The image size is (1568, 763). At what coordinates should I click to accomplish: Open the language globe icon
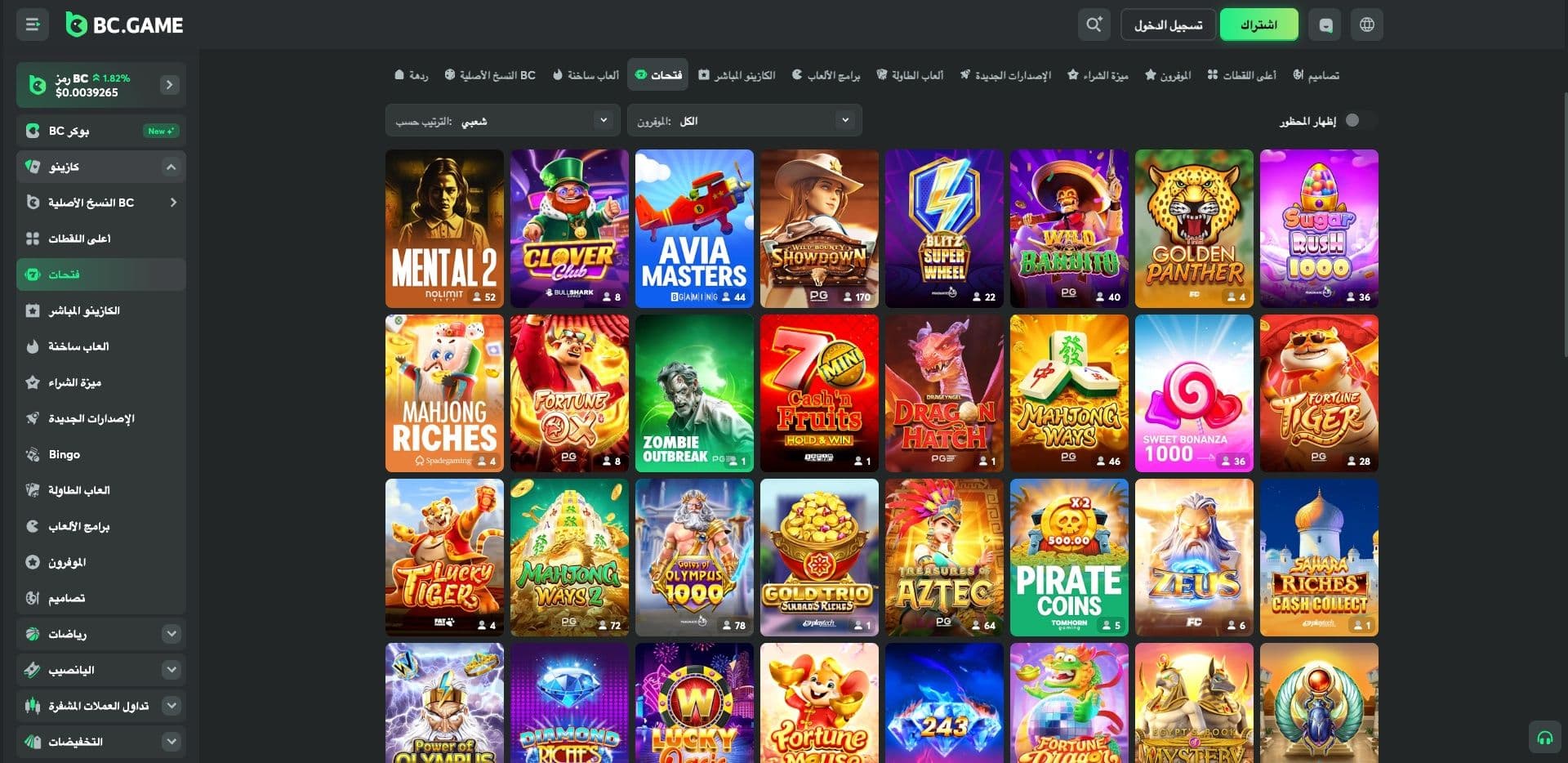pos(1366,25)
